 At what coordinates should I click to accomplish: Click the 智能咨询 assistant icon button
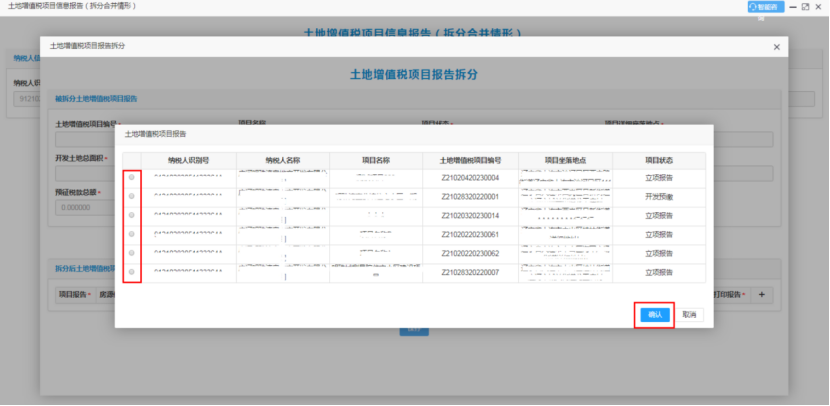[x=765, y=7]
